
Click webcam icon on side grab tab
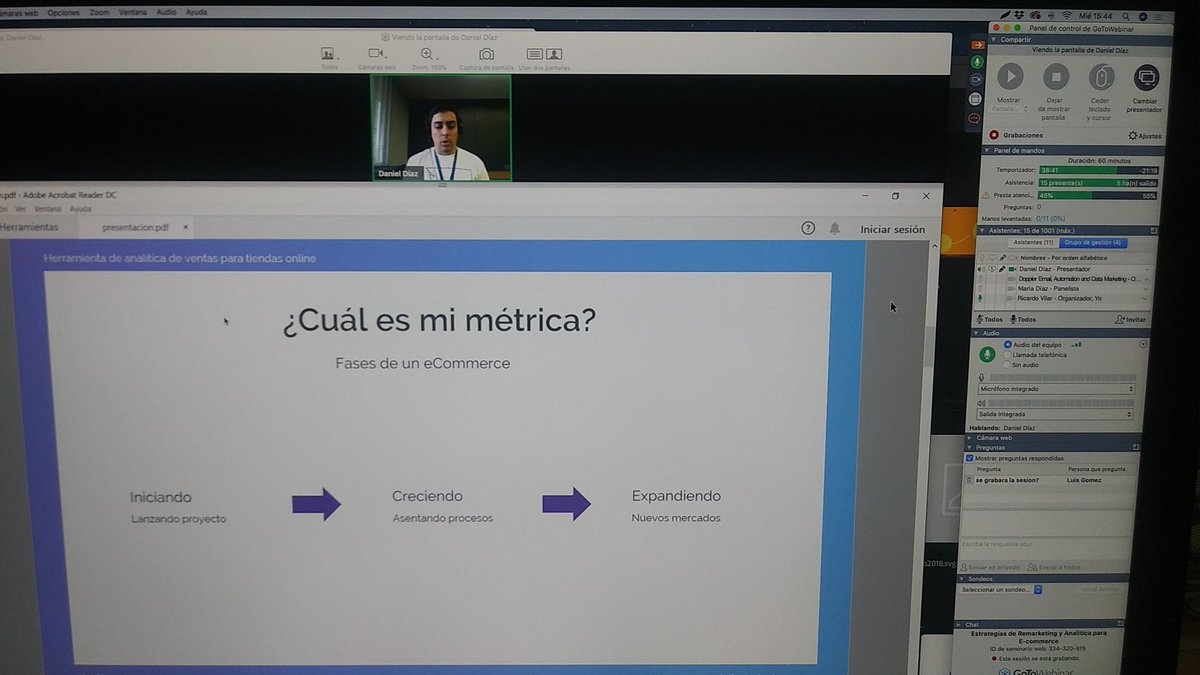[x=976, y=80]
